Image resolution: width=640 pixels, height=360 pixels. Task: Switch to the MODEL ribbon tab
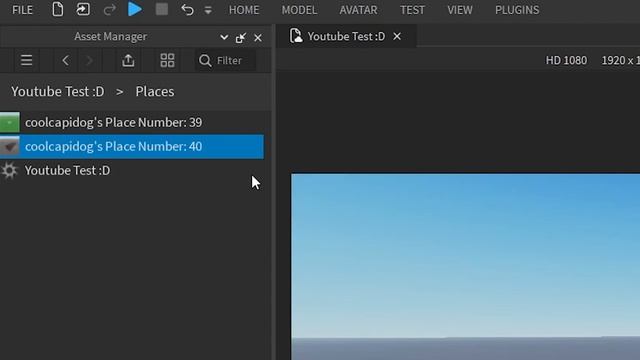[299, 10]
